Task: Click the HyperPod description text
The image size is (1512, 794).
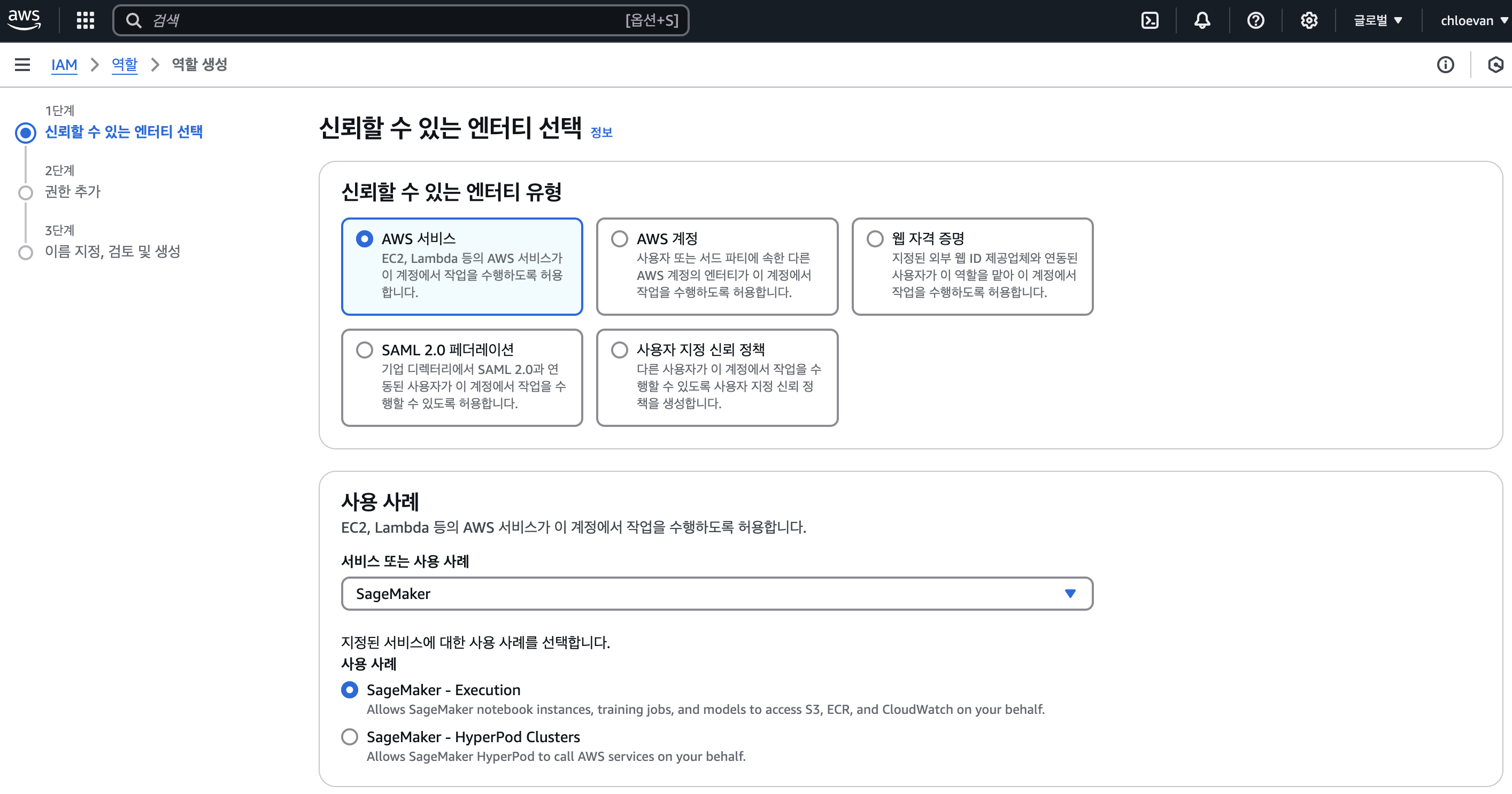Action: (556, 756)
